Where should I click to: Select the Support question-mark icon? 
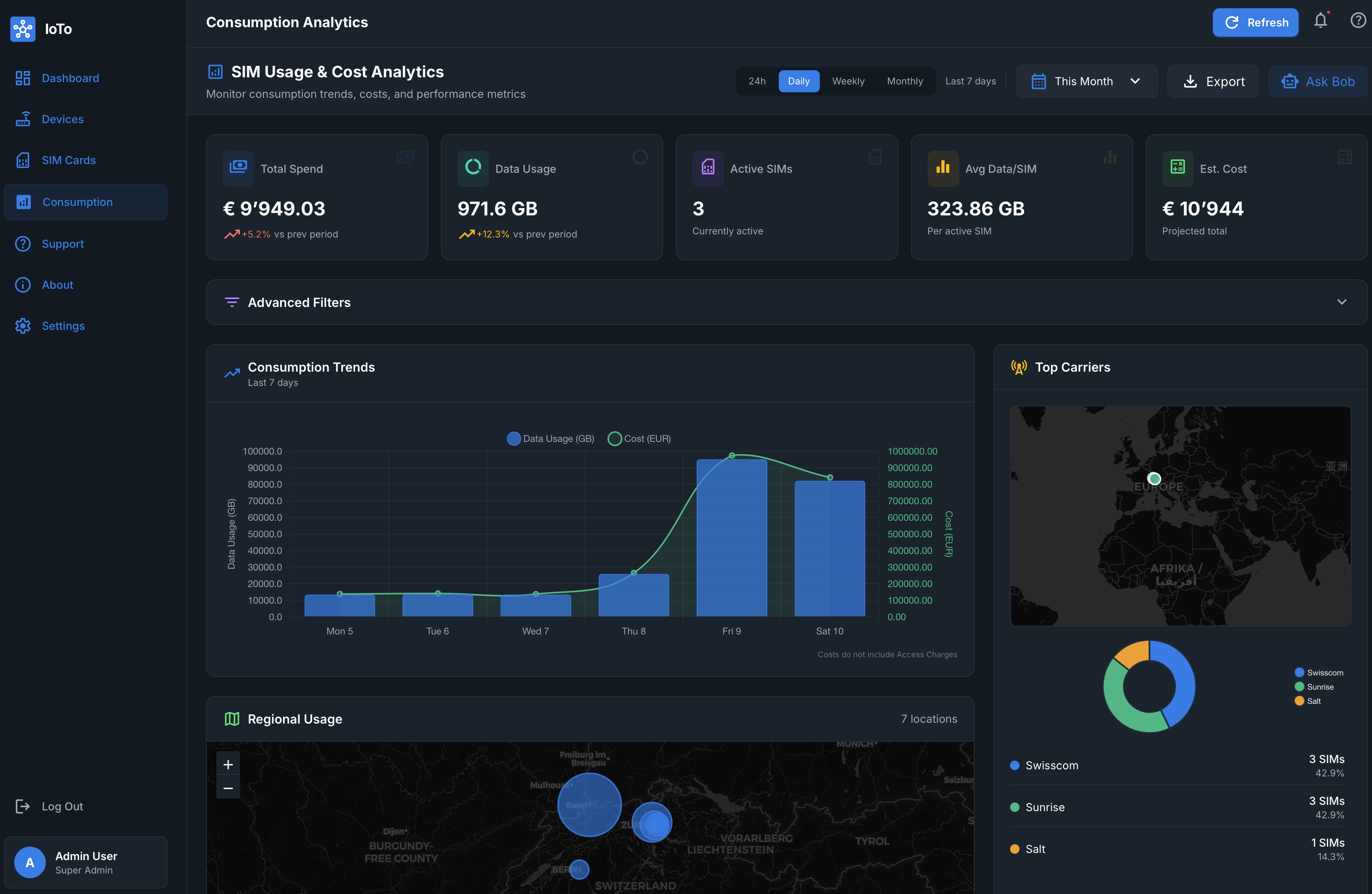coord(22,244)
